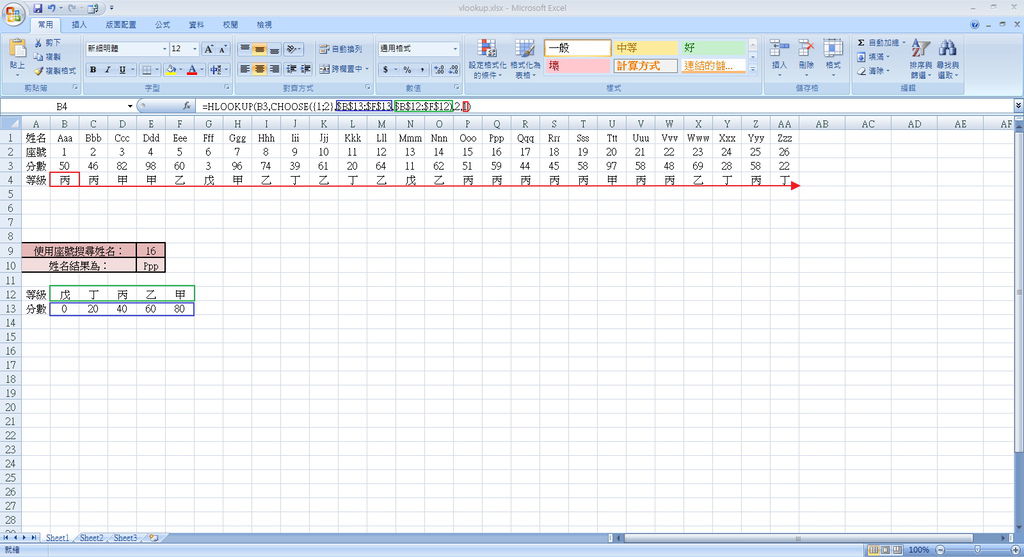The height and width of the screenshot is (557, 1024).
Task: Apply the 好 (Good) cell style
Action: point(713,48)
